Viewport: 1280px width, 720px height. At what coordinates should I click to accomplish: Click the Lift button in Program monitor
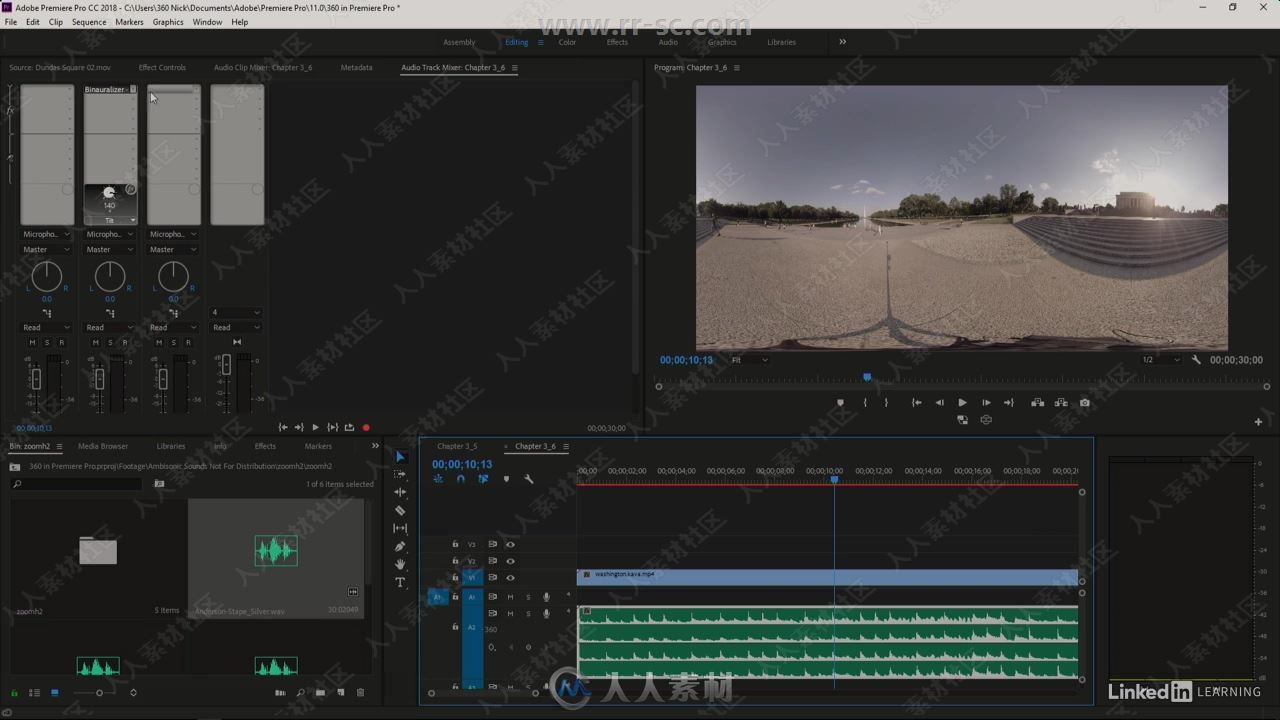[1037, 403]
